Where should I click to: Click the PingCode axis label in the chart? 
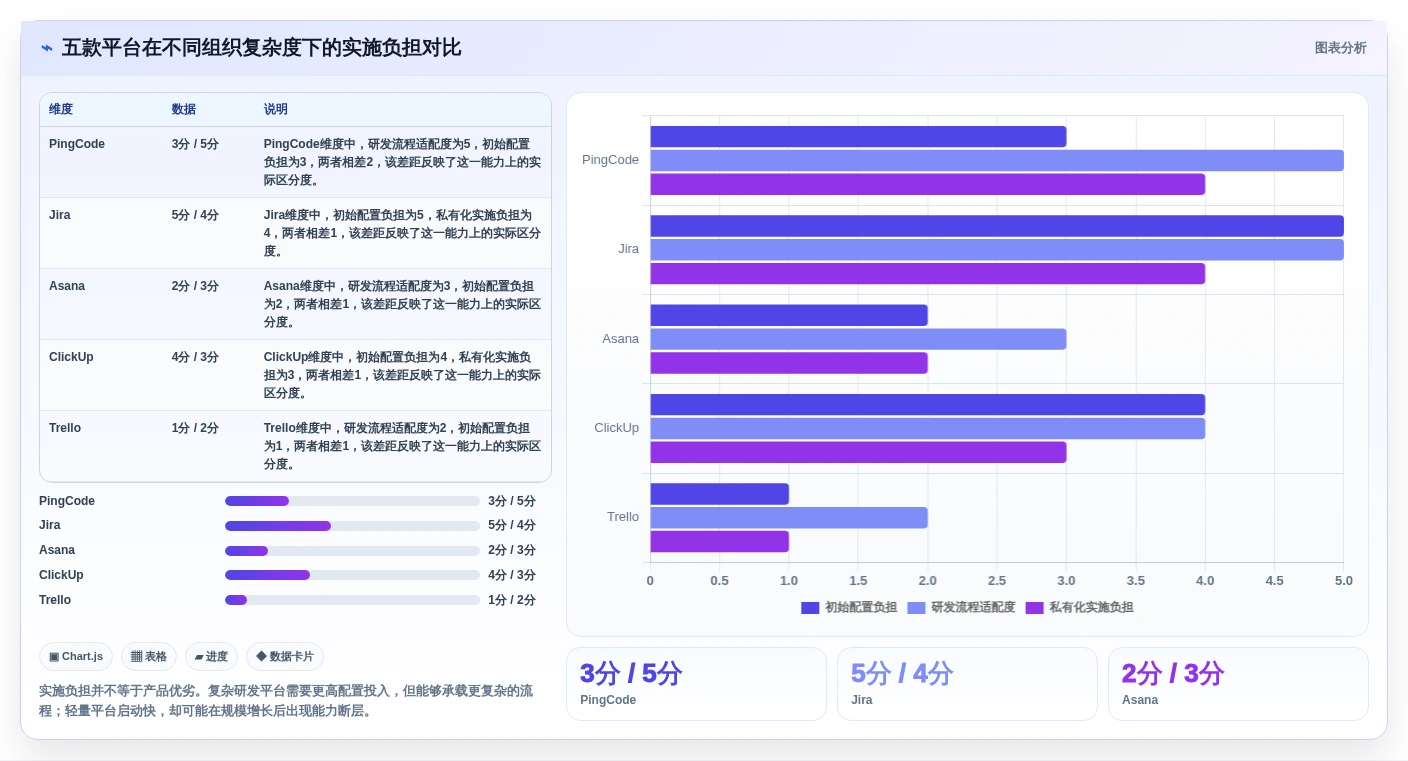(x=610, y=160)
